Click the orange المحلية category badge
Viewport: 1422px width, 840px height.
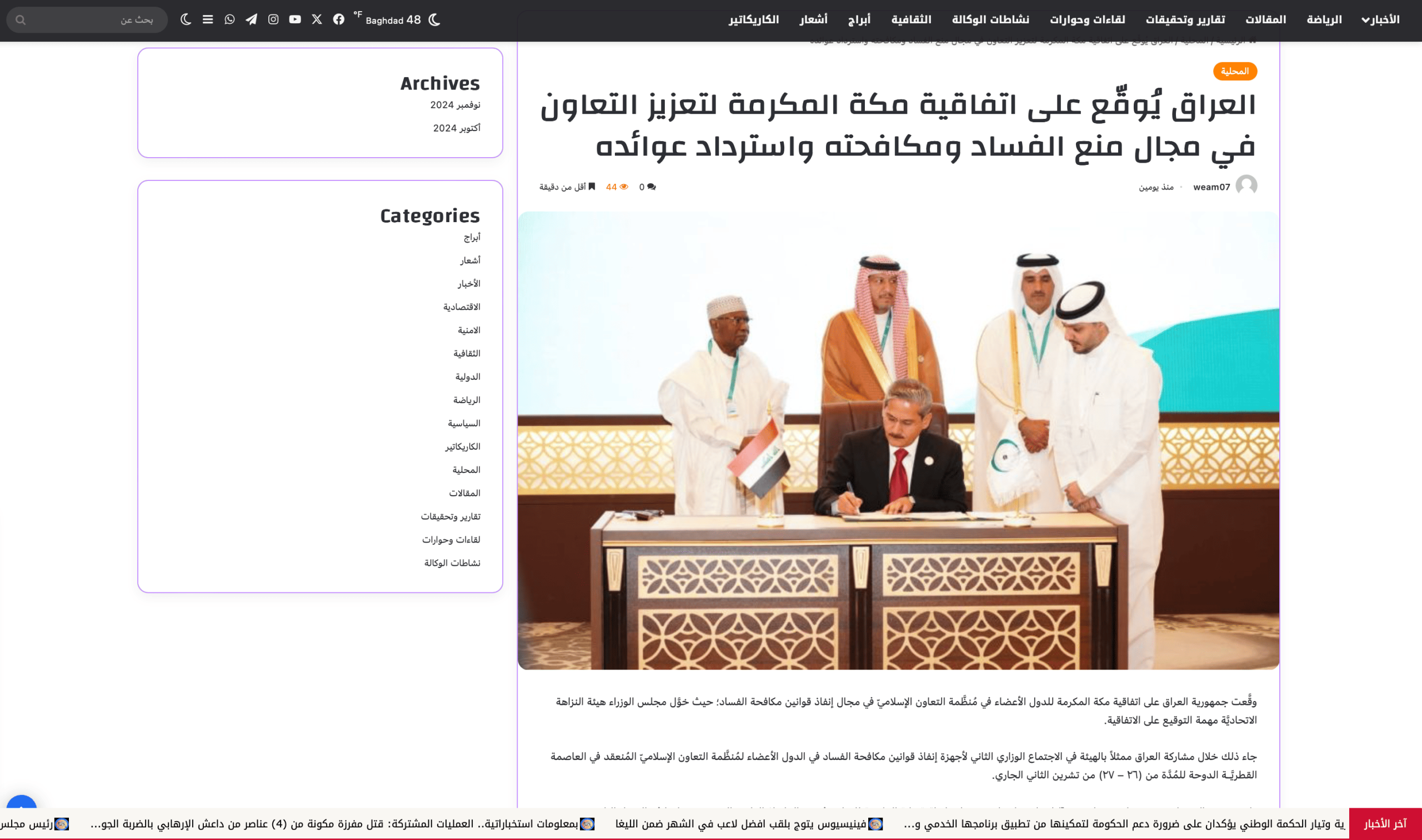(x=1234, y=71)
